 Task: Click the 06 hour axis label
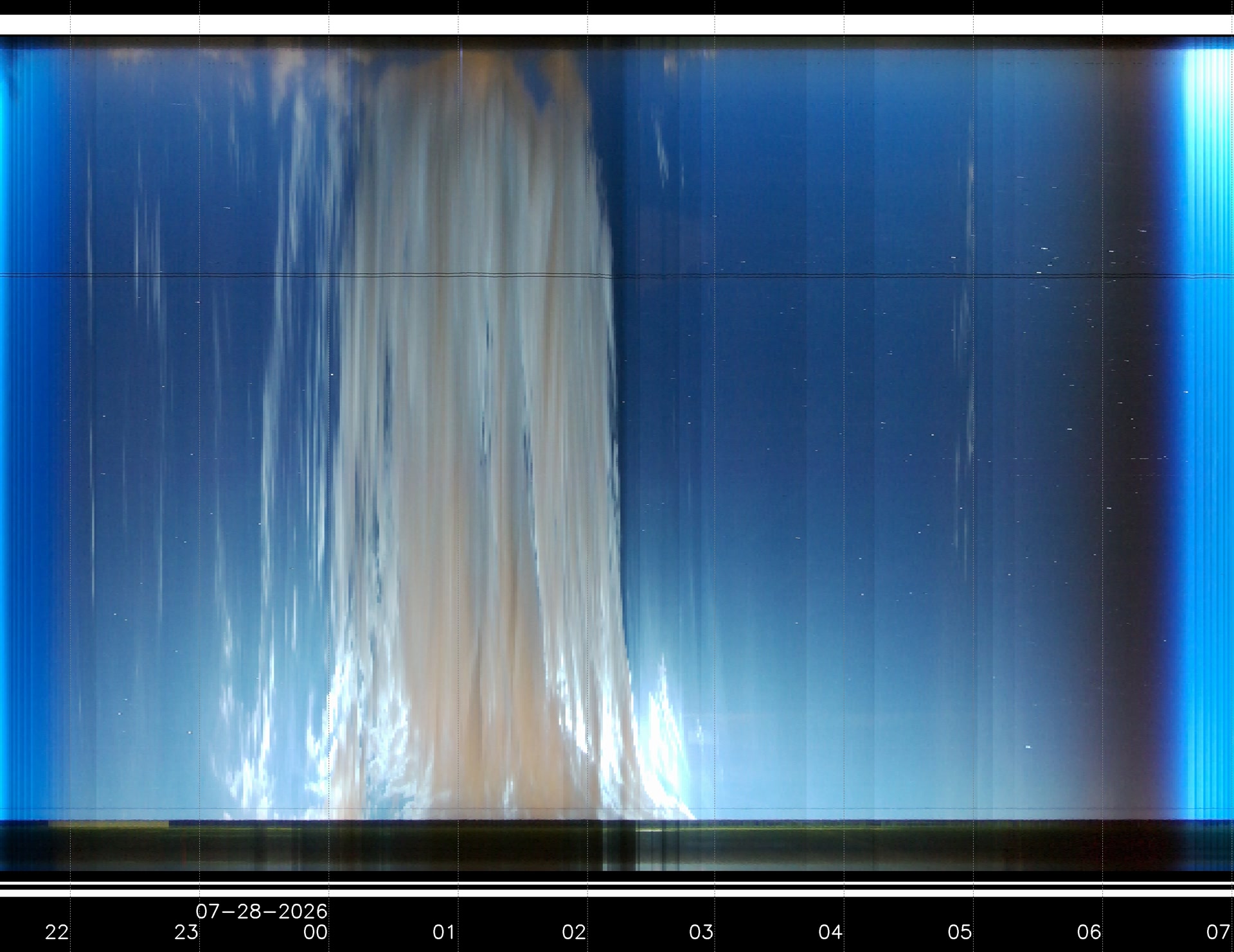point(1089,932)
